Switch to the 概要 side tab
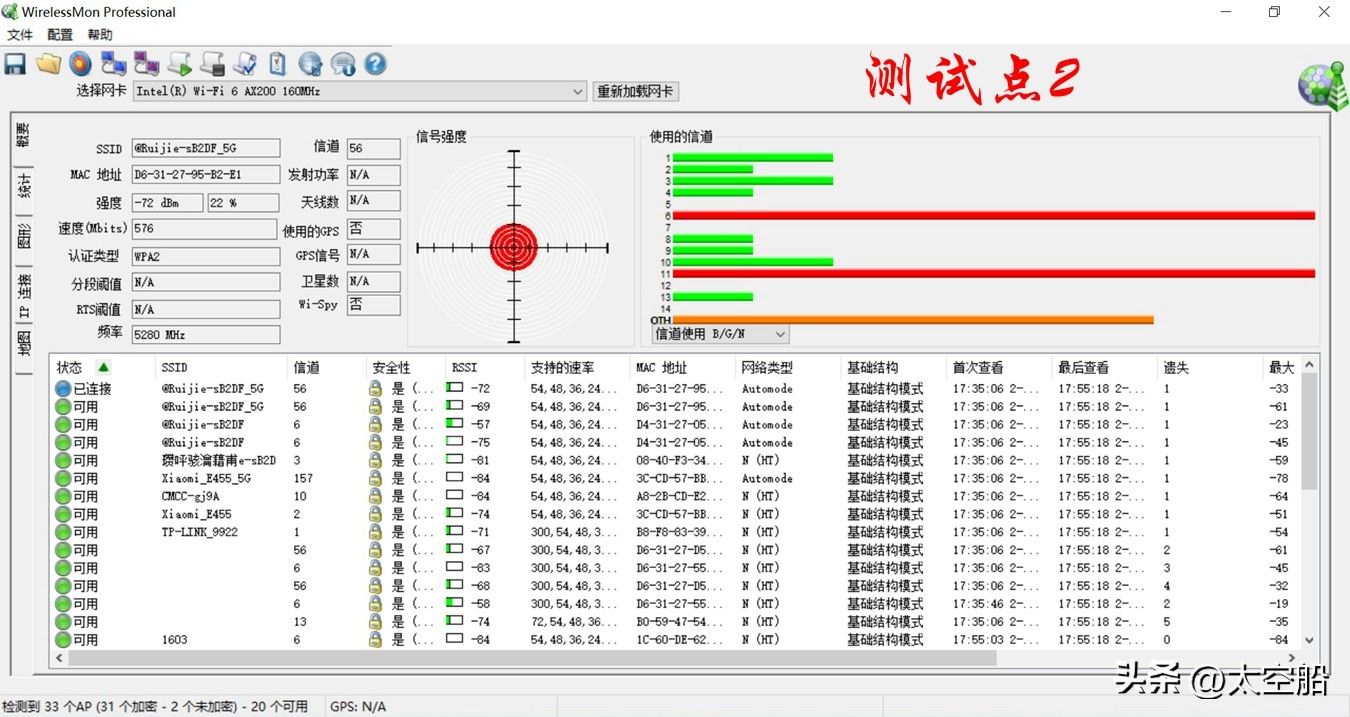1350x717 pixels. [22, 136]
